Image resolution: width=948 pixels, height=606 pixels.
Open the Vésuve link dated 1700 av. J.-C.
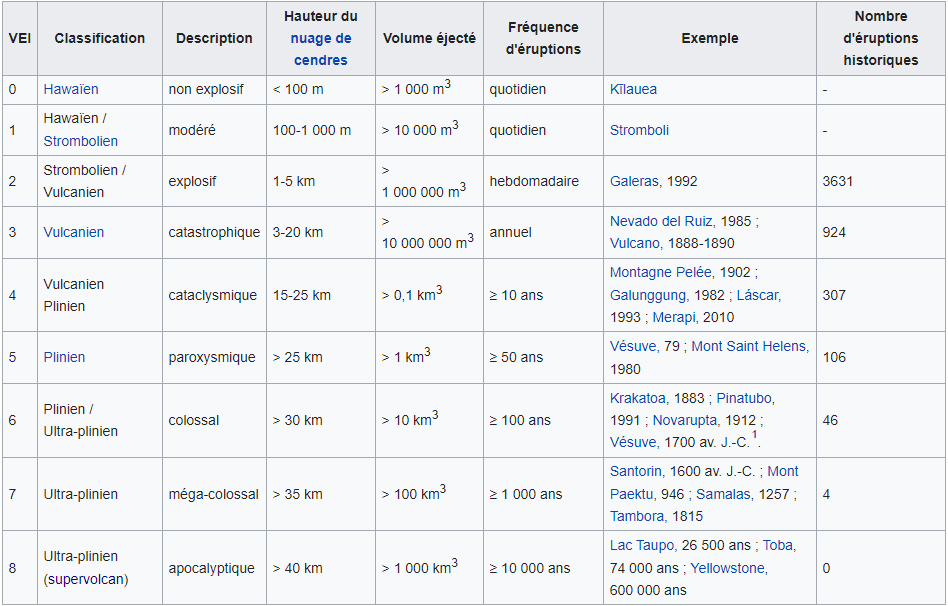click(x=633, y=442)
